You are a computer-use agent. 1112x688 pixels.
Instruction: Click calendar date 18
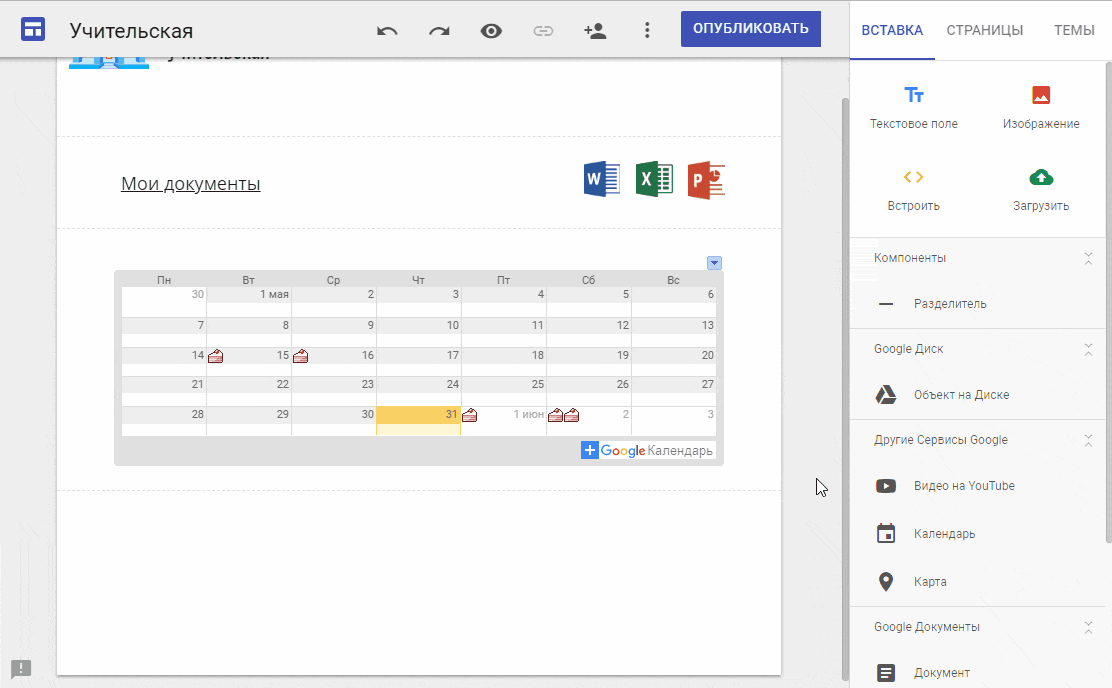tap(504, 362)
